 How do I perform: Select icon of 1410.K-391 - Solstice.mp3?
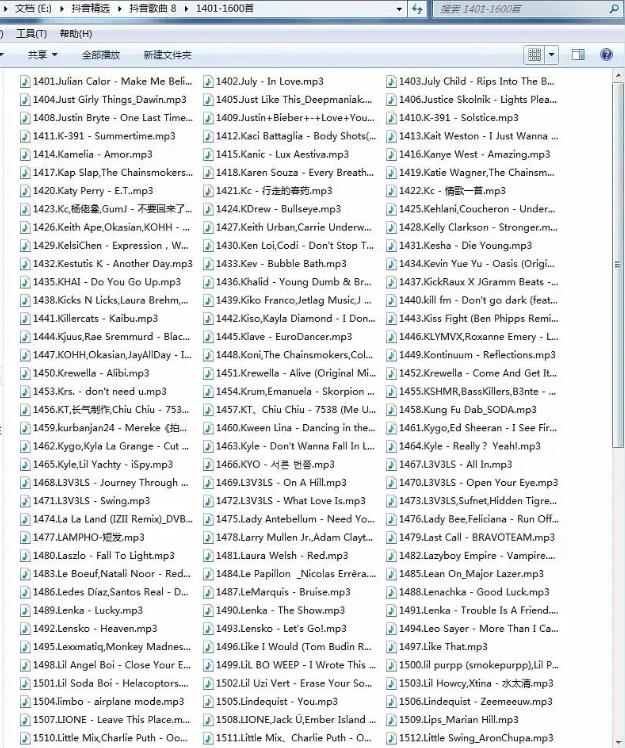[391, 118]
